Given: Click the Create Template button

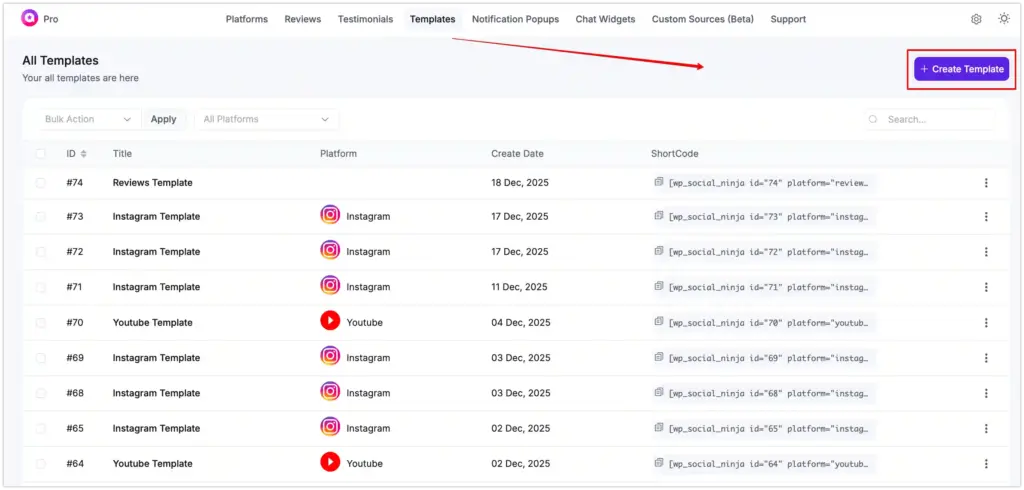Looking at the screenshot, I should [x=961, y=69].
